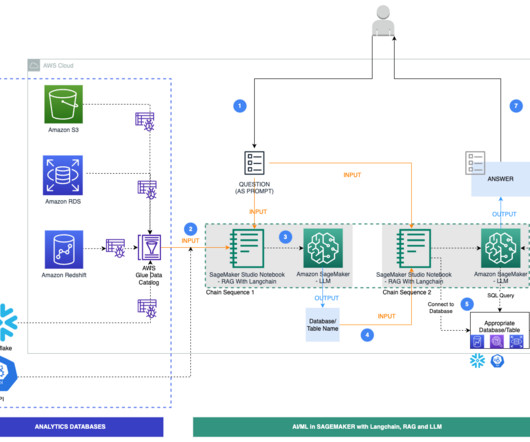The width and height of the screenshot is (530, 442).
Task: Click the 'Amazon Redshift' label
Action: click(x=64, y=275)
